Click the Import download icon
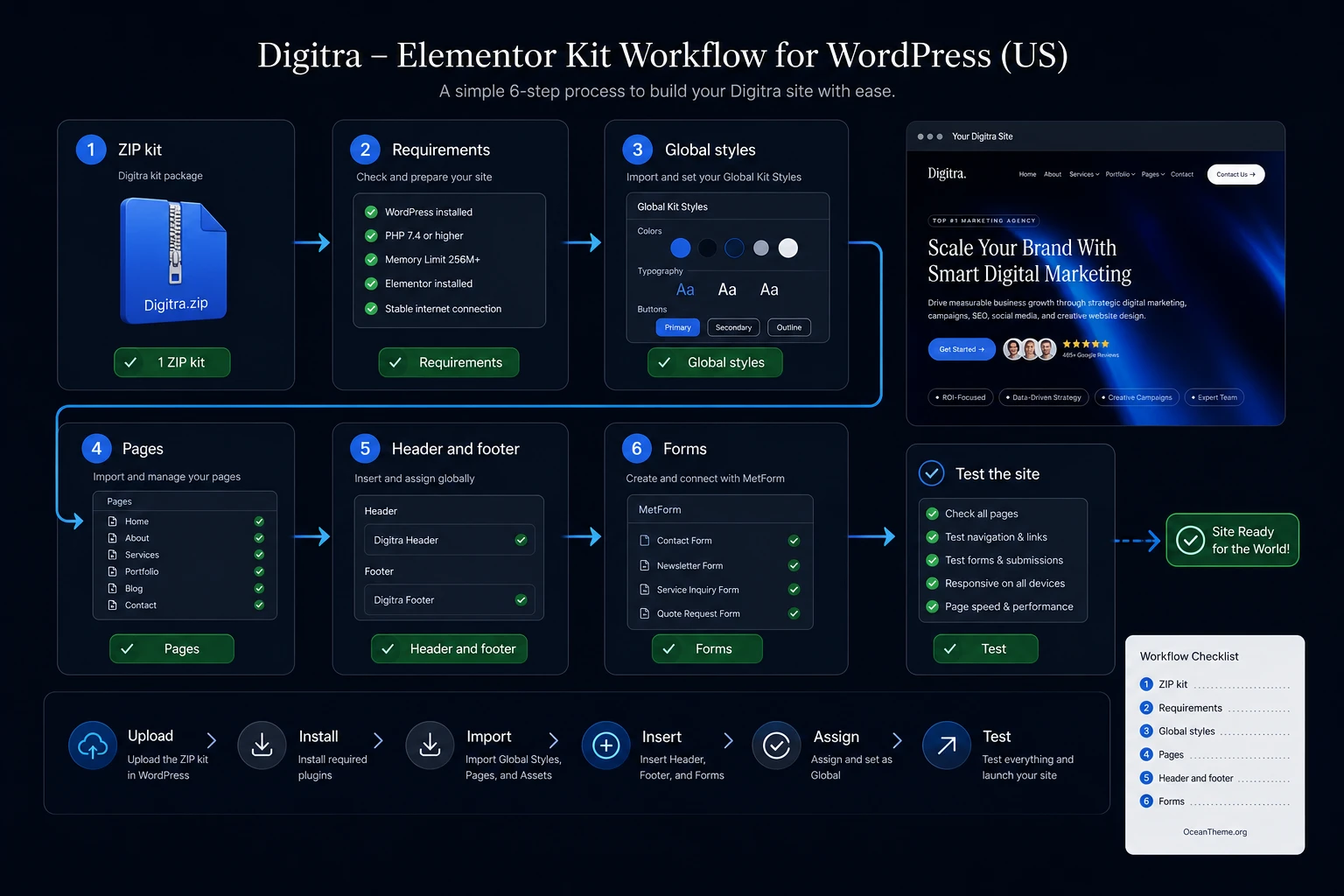 pyautogui.click(x=430, y=745)
